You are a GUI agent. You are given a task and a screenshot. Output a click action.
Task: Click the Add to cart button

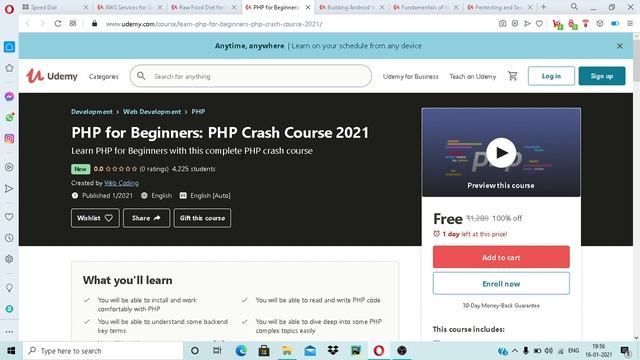[x=501, y=257]
